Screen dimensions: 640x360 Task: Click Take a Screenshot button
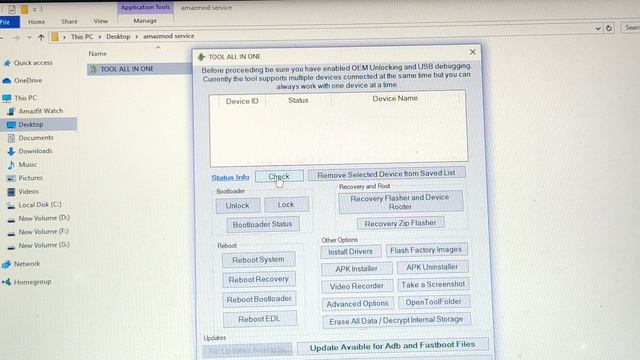pyautogui.click(x=433, y=284)
